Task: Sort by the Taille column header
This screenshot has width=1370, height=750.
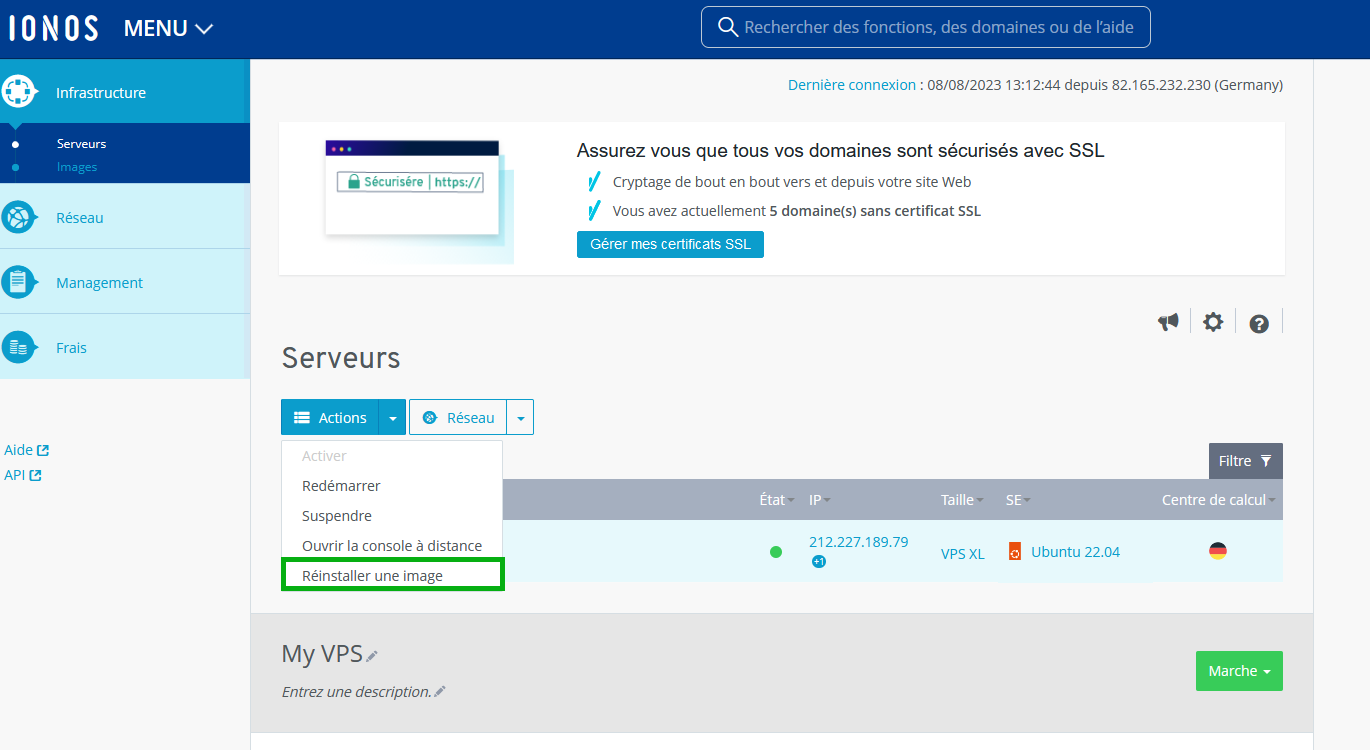Action: (962, 500)
